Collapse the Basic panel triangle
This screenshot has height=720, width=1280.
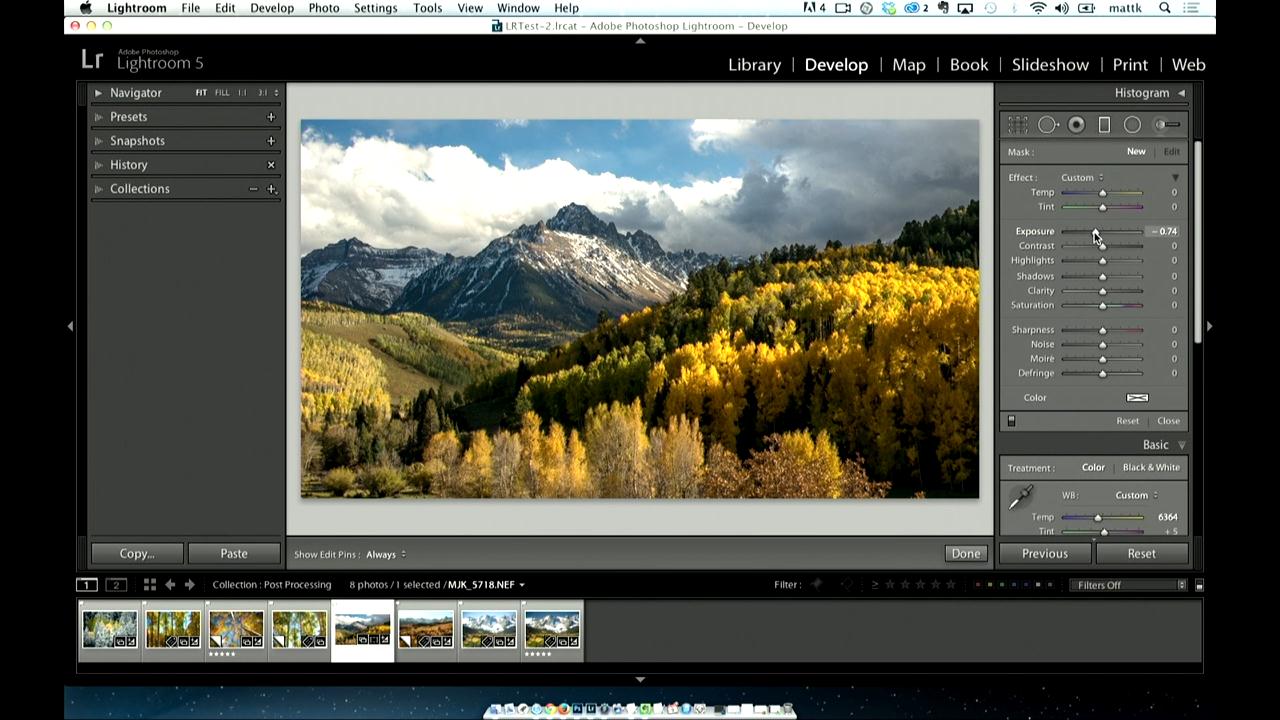(x=1181, y=445)
